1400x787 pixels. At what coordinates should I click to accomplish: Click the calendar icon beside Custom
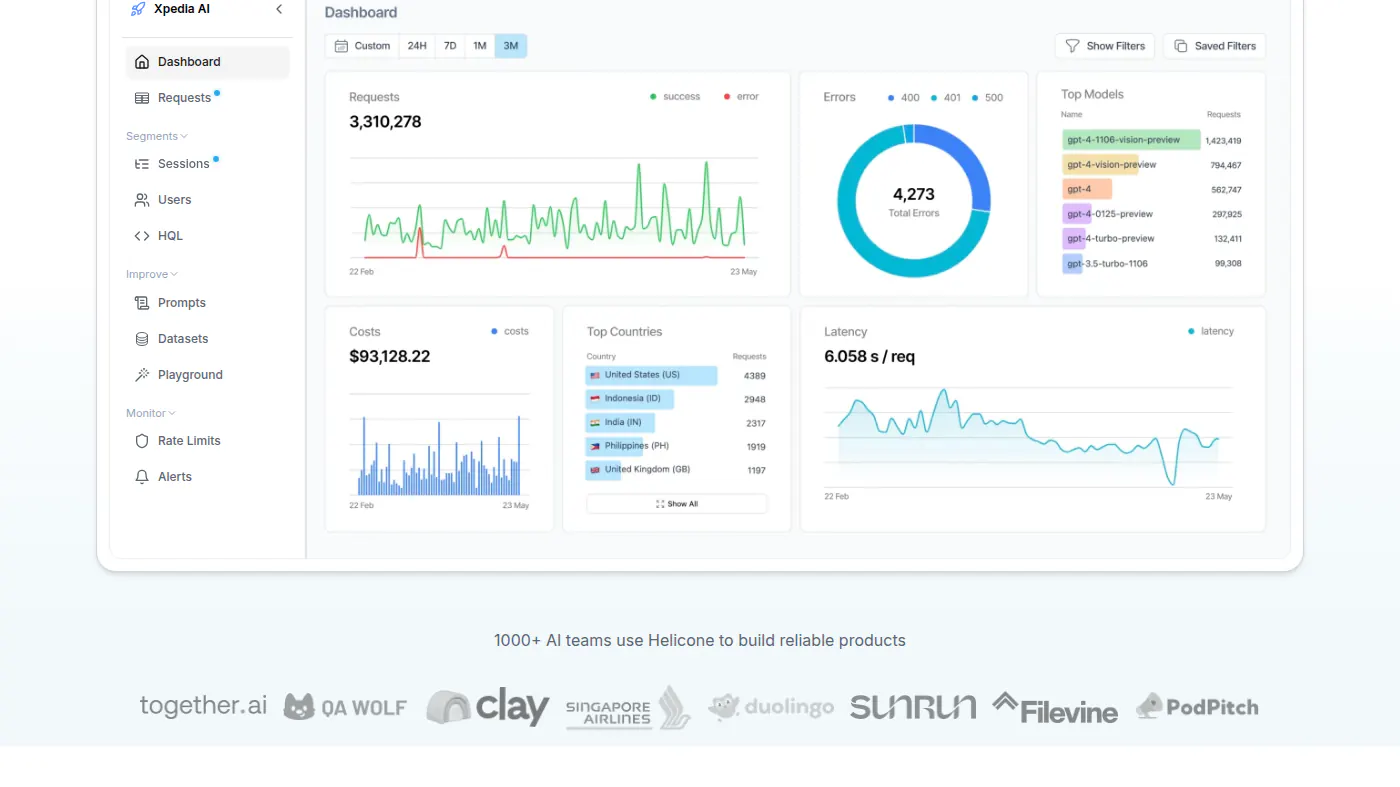[x=341, y=46]
